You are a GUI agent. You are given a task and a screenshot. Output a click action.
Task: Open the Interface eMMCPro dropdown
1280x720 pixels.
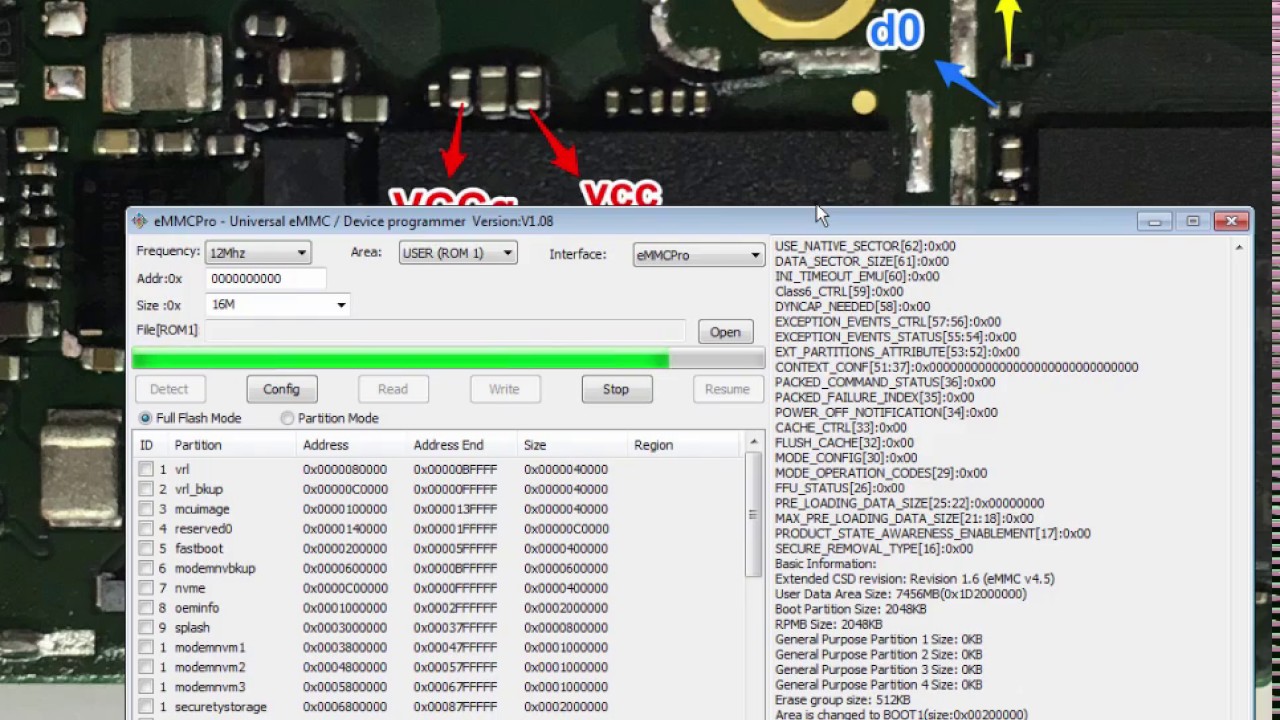[698, 255]
